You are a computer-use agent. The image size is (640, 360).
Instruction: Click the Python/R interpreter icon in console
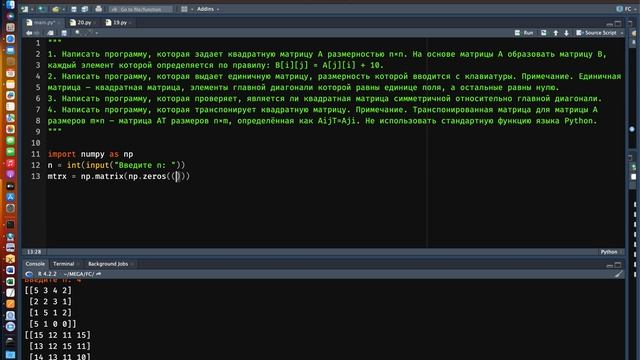pos(29,274)
